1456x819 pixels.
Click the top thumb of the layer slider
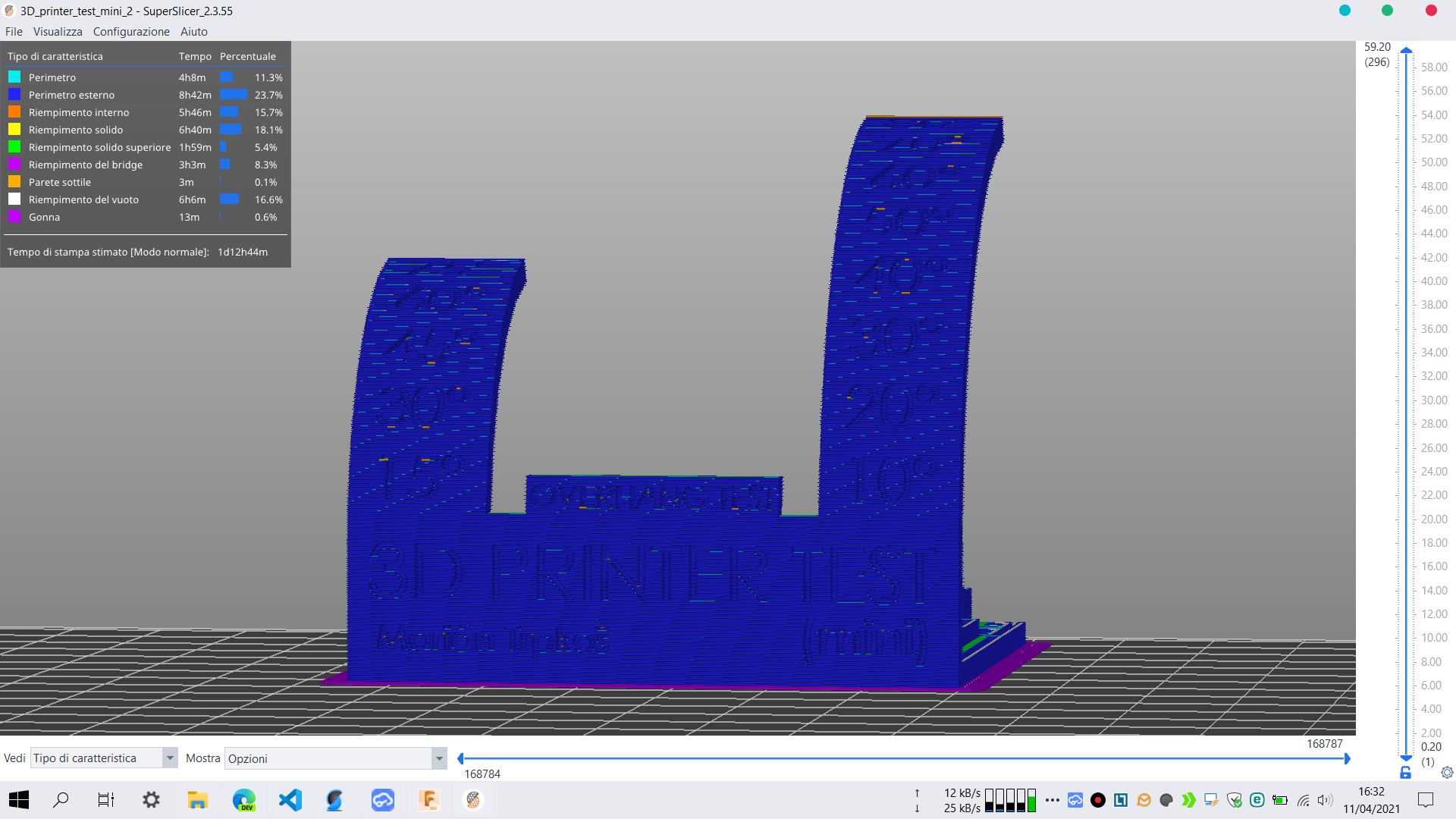[1406, 50]
